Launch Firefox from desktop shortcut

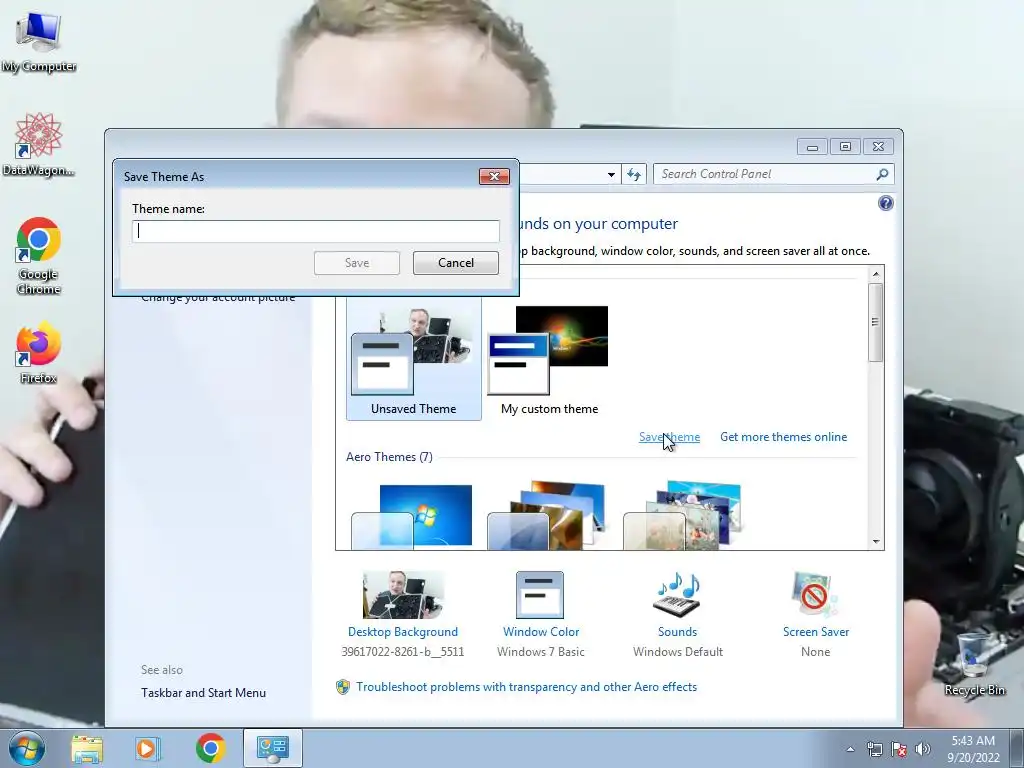click(x=39, y=351)
